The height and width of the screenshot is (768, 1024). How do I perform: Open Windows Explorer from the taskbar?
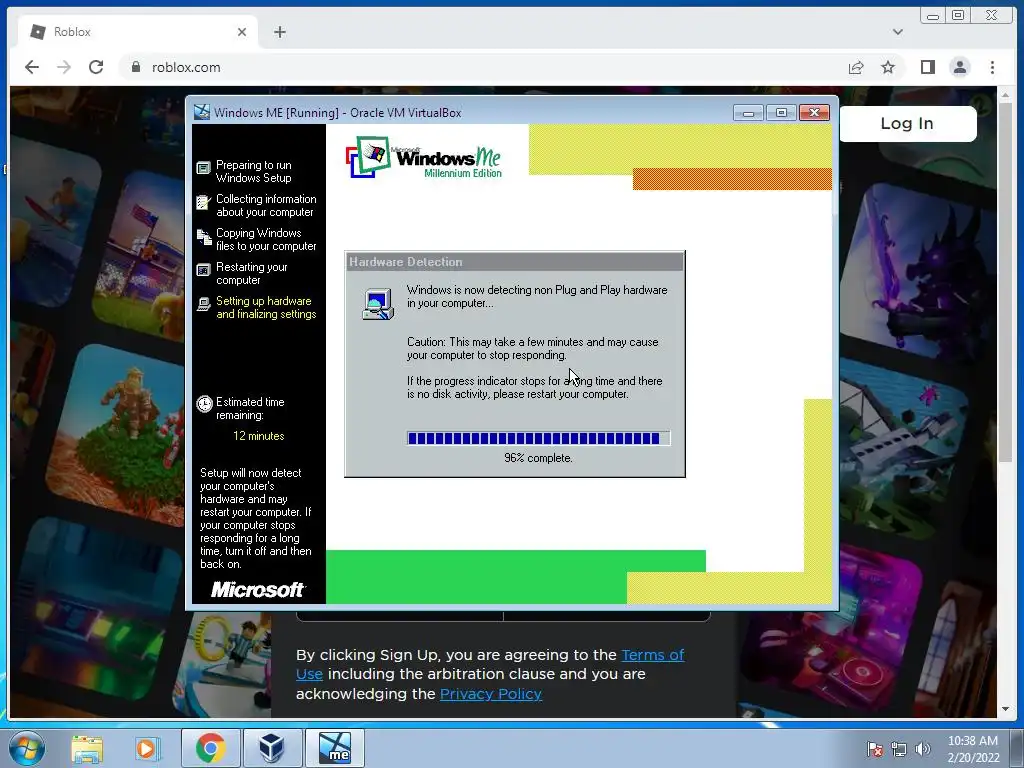click(87, 748)
